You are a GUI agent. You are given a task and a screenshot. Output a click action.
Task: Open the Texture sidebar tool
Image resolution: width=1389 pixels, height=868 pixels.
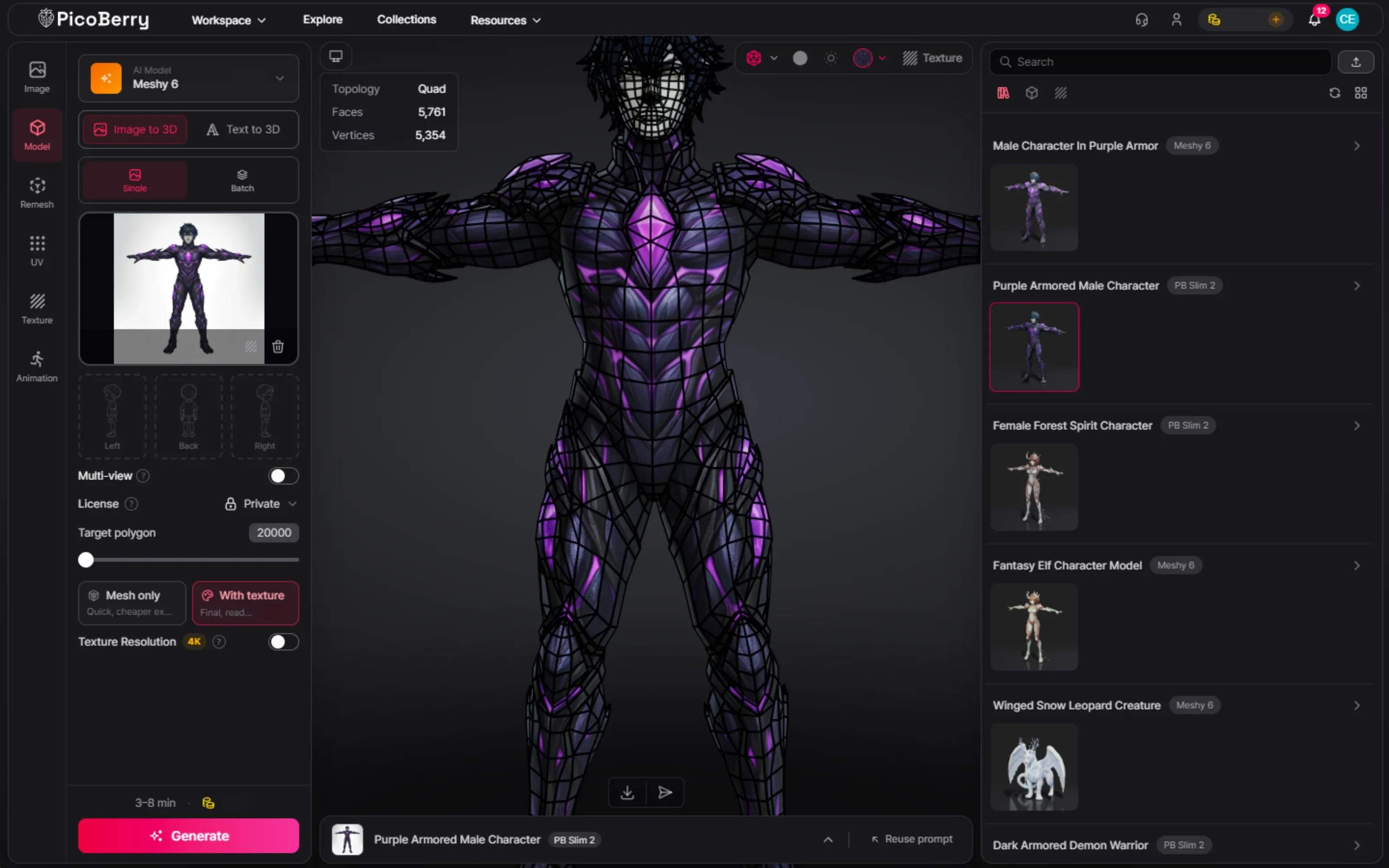click(37, 309)
